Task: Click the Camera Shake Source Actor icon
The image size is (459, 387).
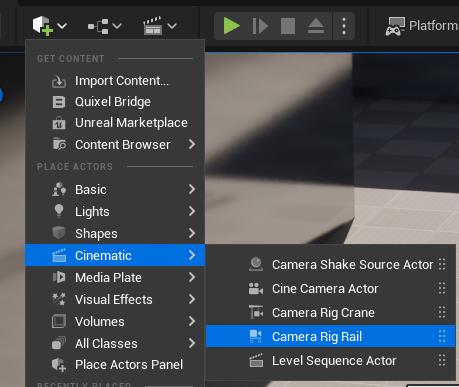Action: [256, 264]
